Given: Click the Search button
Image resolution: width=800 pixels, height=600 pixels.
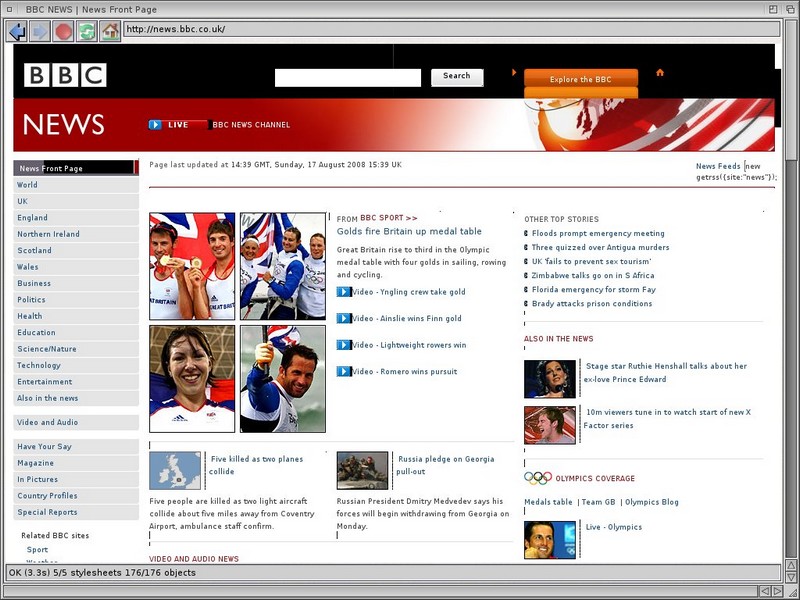Looking at the screenshot, I should tap(457, 76).
